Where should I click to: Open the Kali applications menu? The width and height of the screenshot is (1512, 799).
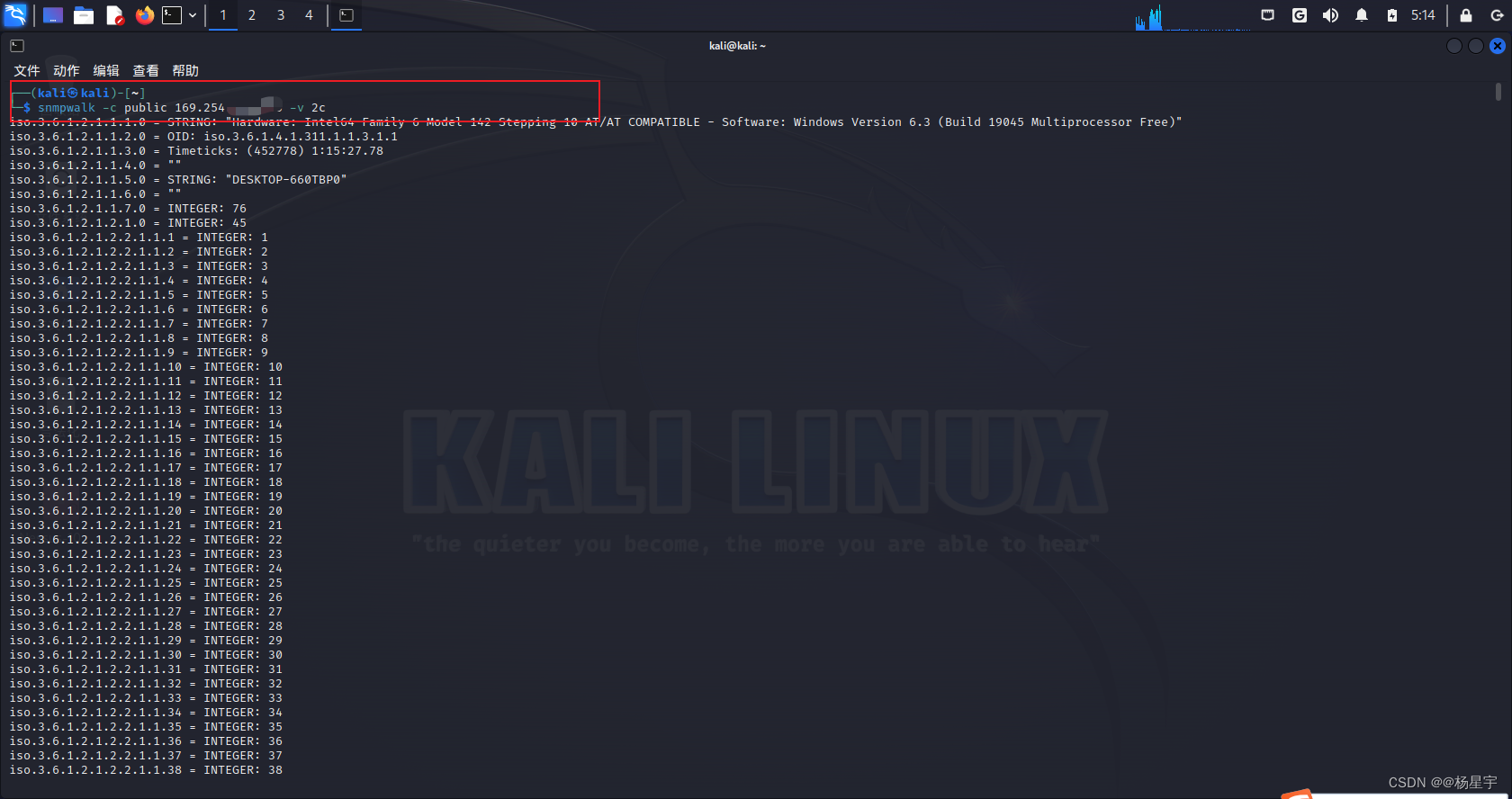(x=16, y=15)
